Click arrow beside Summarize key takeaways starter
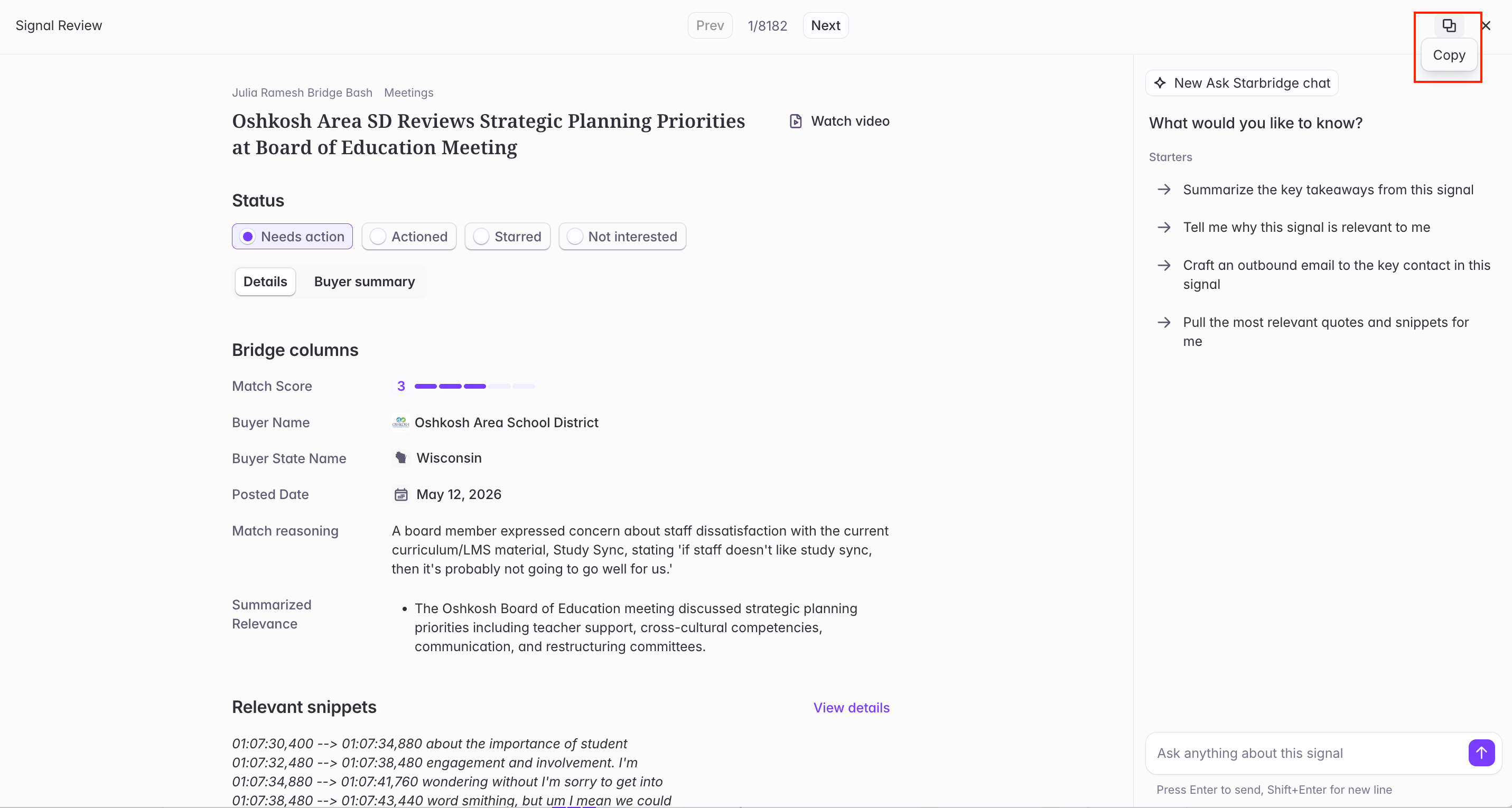1512x808 pixels. point(1164,190)
